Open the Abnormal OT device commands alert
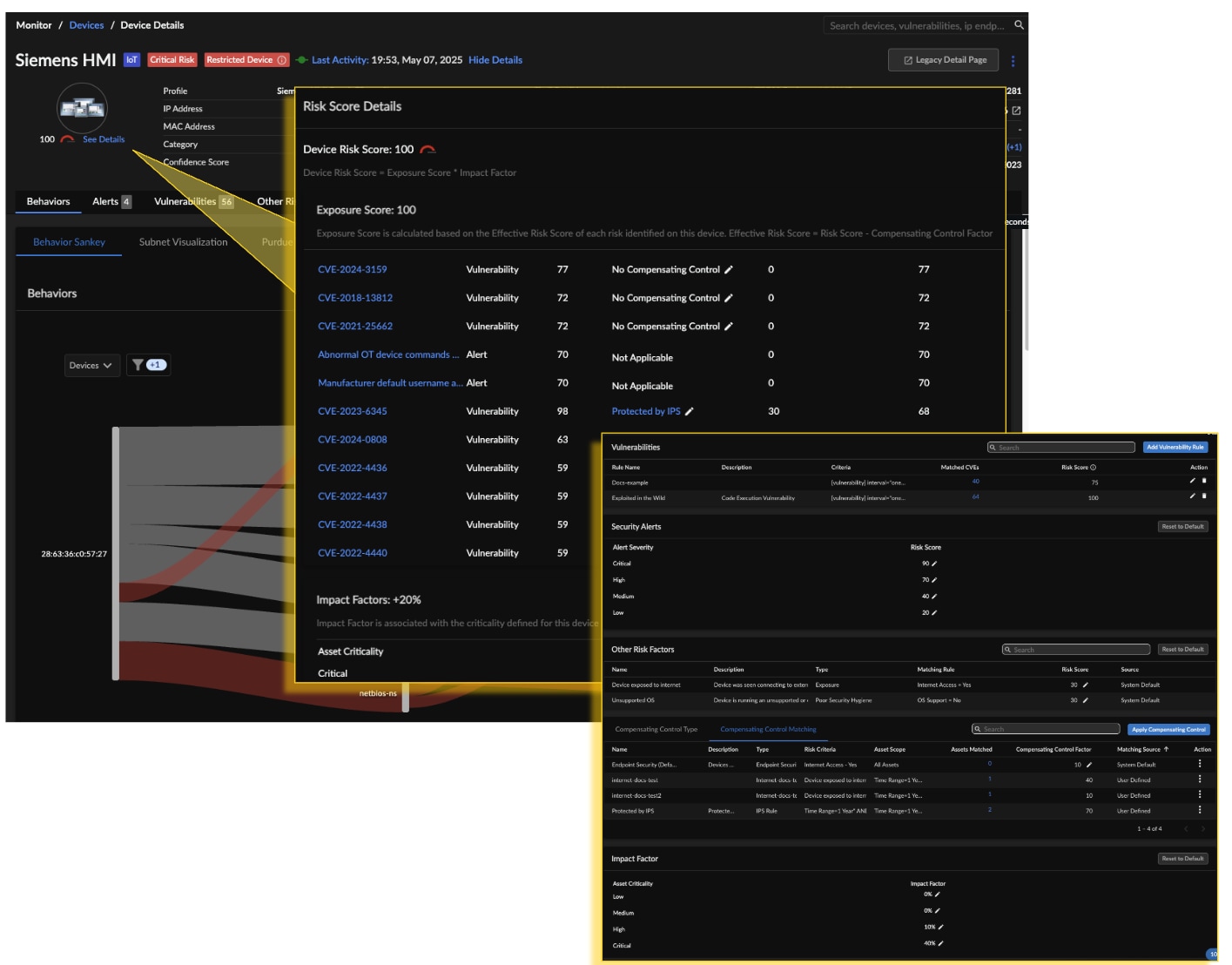 click(x=387, y=354)
